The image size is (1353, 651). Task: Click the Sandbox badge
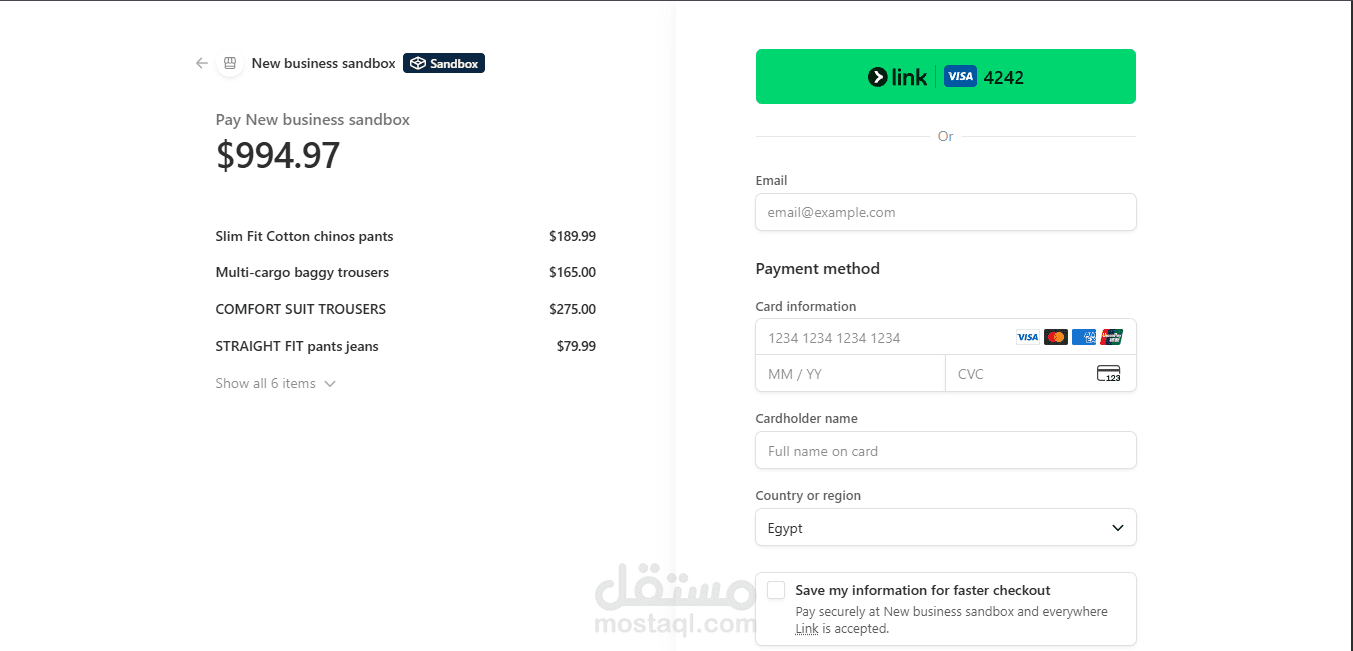coord(444,63)
